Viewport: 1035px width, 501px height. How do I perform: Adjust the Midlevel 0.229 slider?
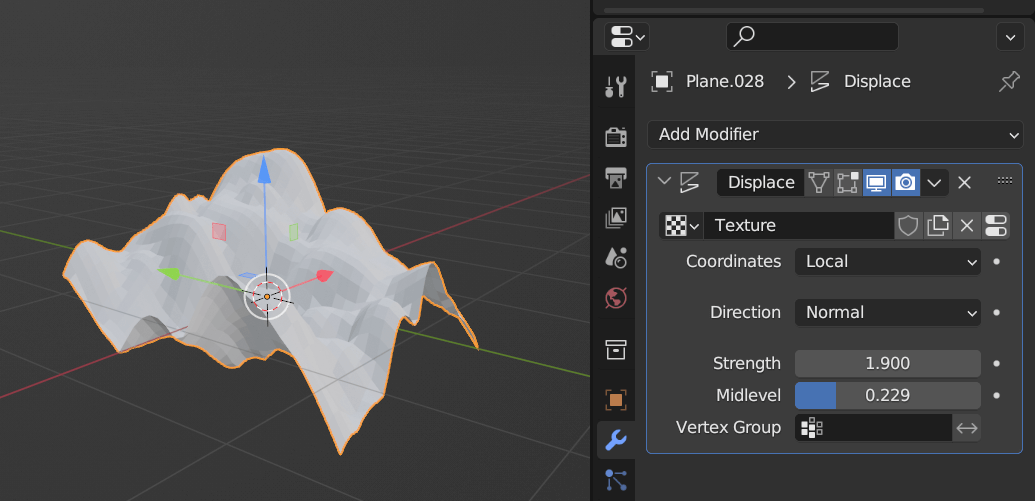[x=888, y=395]
